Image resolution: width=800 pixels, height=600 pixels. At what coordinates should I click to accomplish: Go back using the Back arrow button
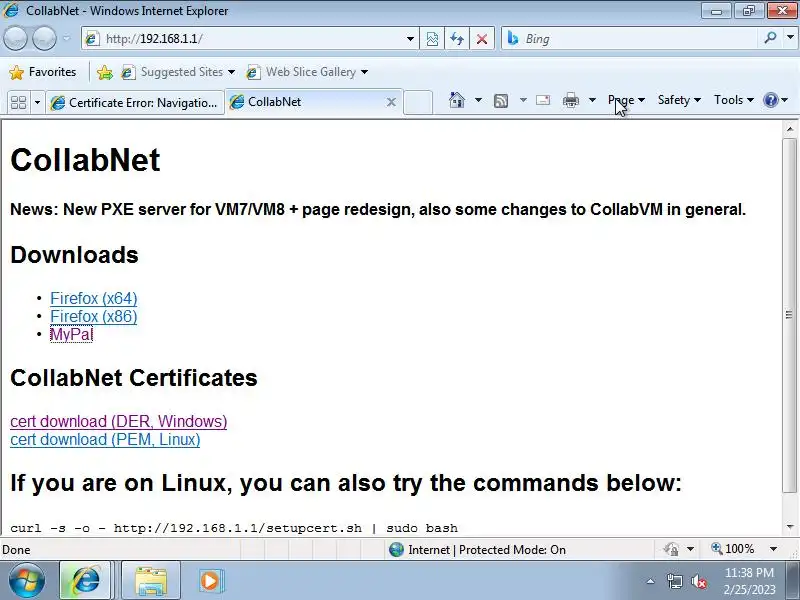15,38
